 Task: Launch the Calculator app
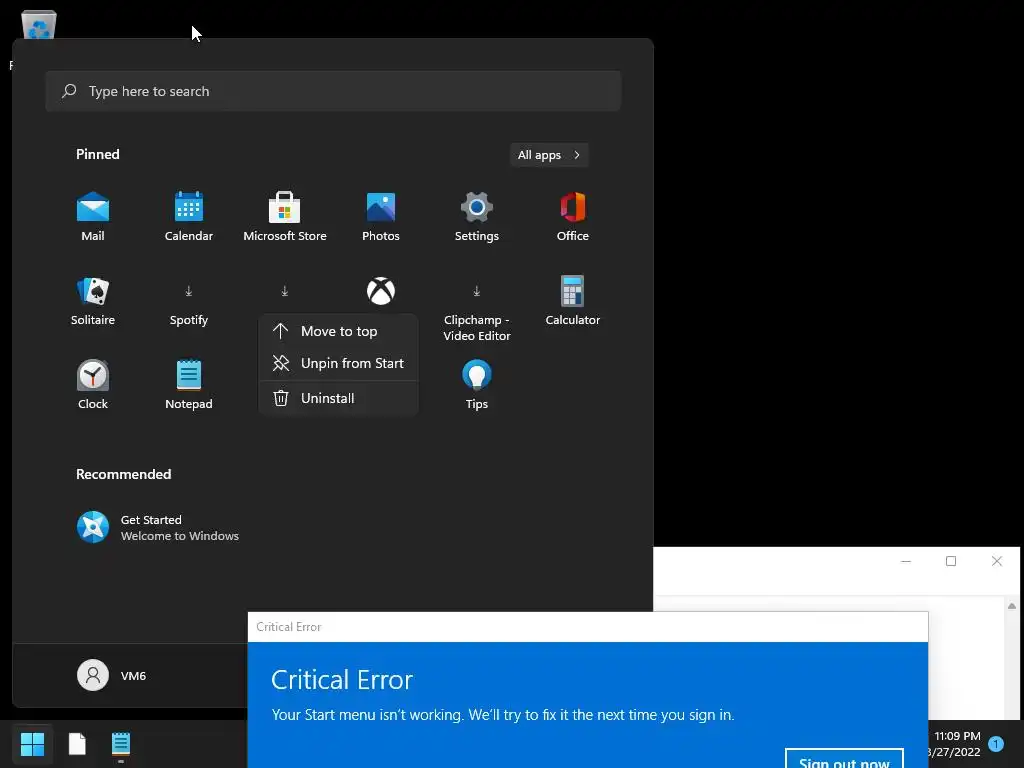[573, 301]
